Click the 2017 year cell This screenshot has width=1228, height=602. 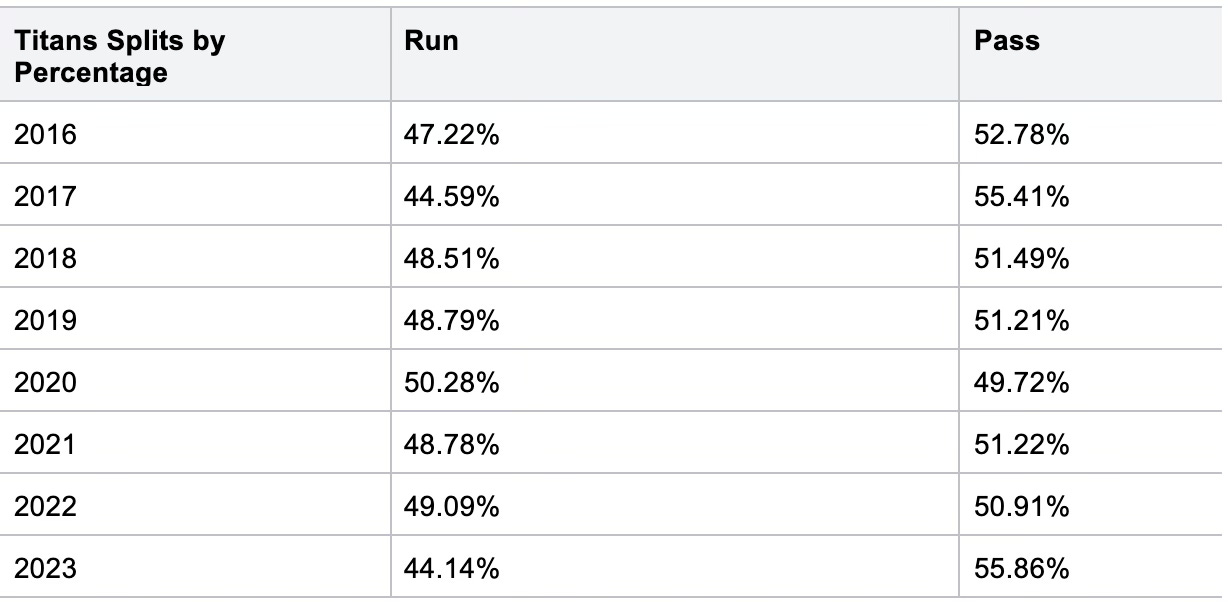196,196
